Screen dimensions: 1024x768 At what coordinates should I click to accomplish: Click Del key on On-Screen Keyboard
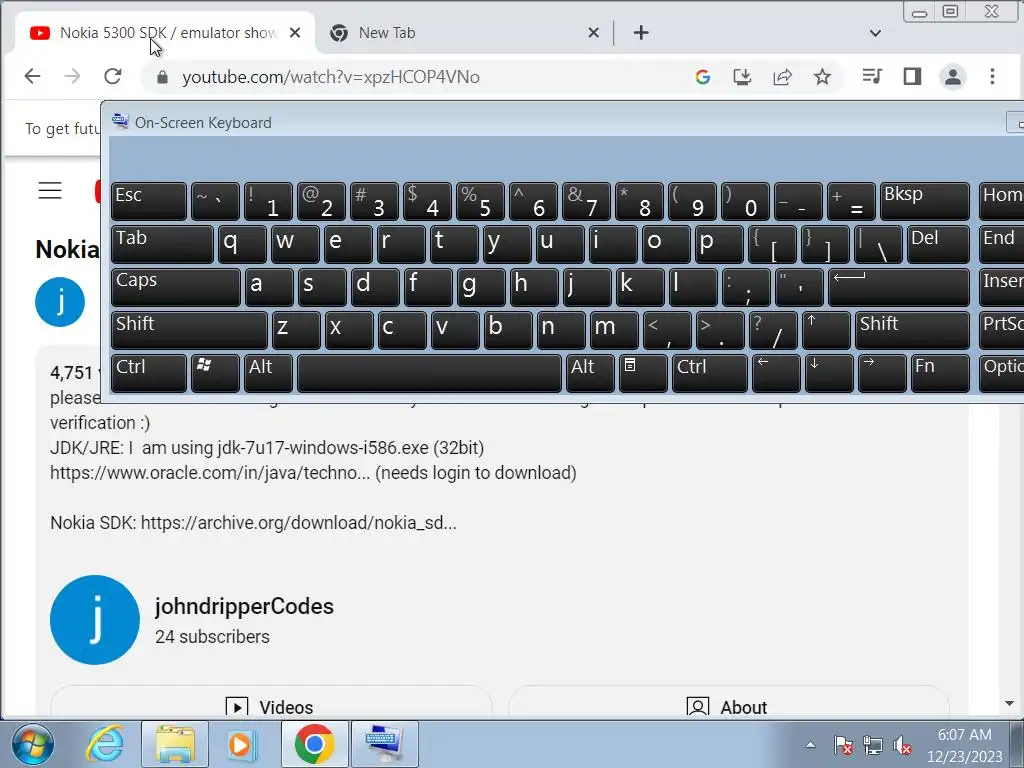pos(938,244)
